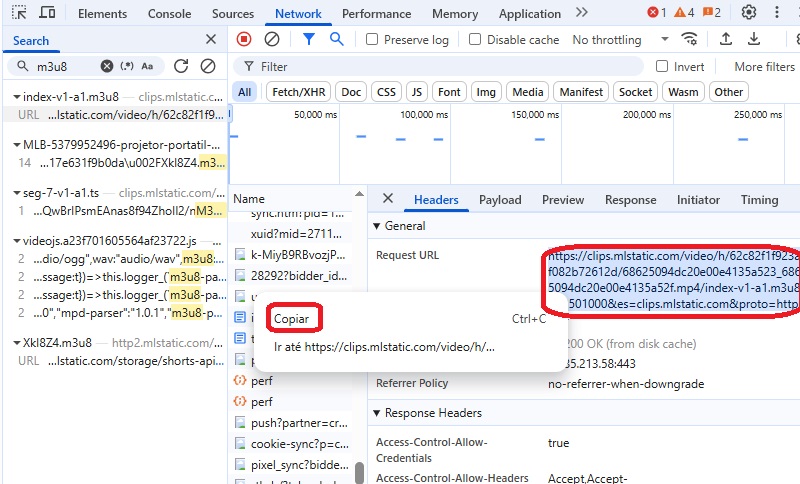Screen dimensions: 800x484
Task: Open the more tabs chevron
Action: (x=582, y=13)
